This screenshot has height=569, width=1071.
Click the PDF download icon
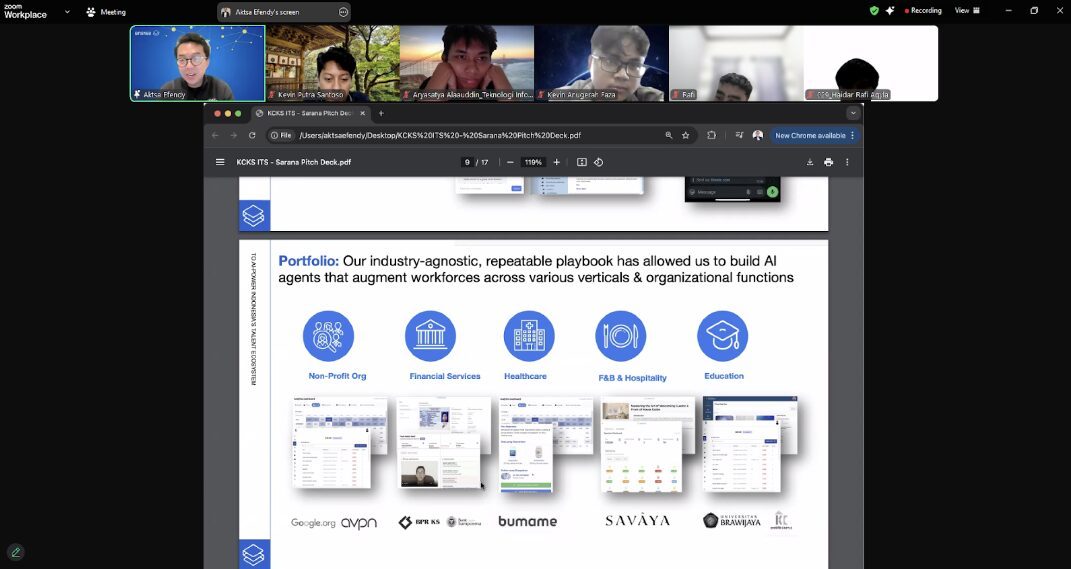point(810,162)
